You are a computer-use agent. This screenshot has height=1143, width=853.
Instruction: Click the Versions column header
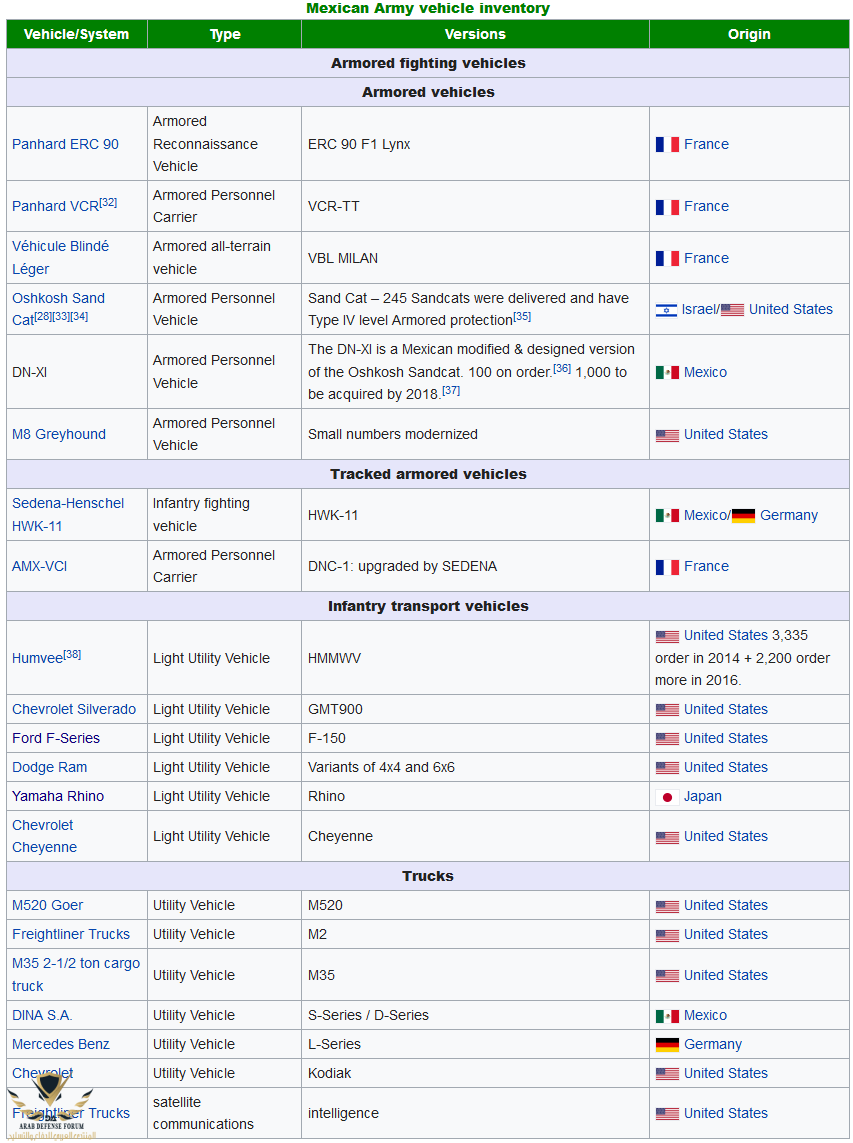click(475, 34)
